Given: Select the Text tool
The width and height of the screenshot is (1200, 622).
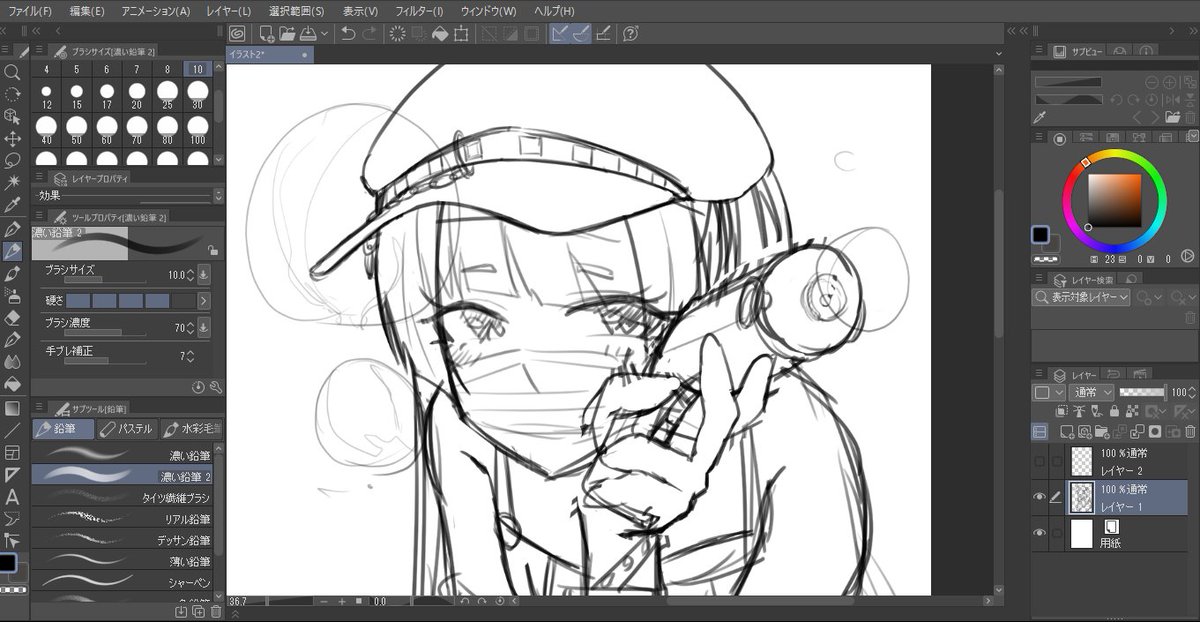Looking at the screenshot, I should 12,496.
